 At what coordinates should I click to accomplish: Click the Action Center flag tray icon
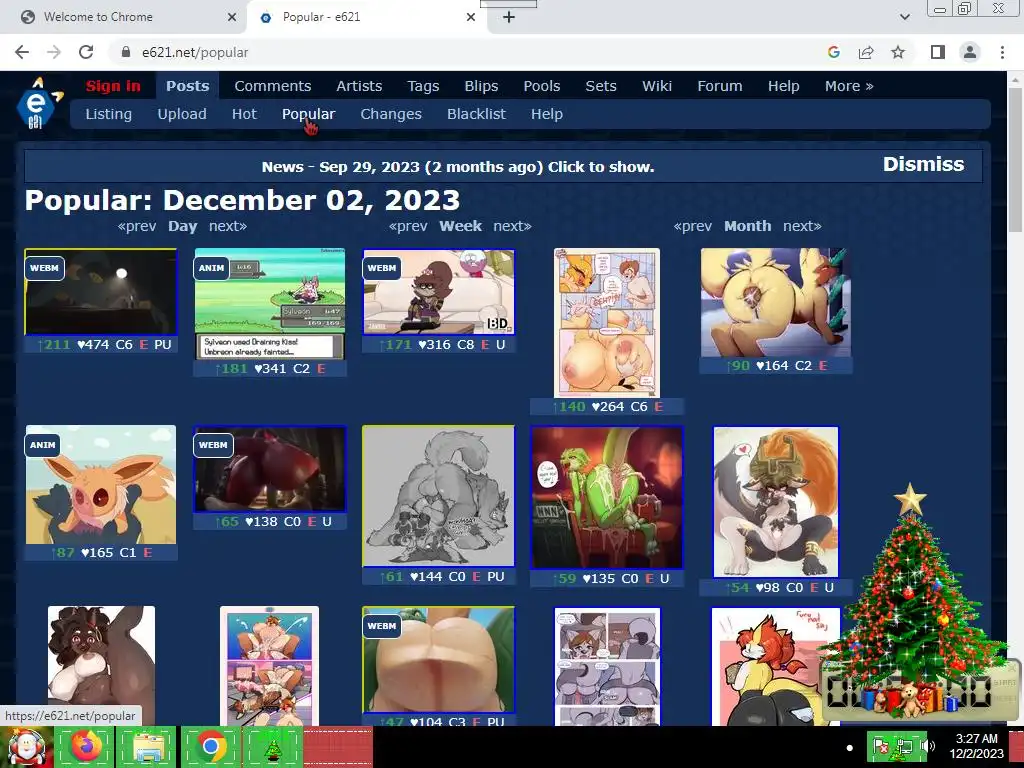(x=880, y=746)
